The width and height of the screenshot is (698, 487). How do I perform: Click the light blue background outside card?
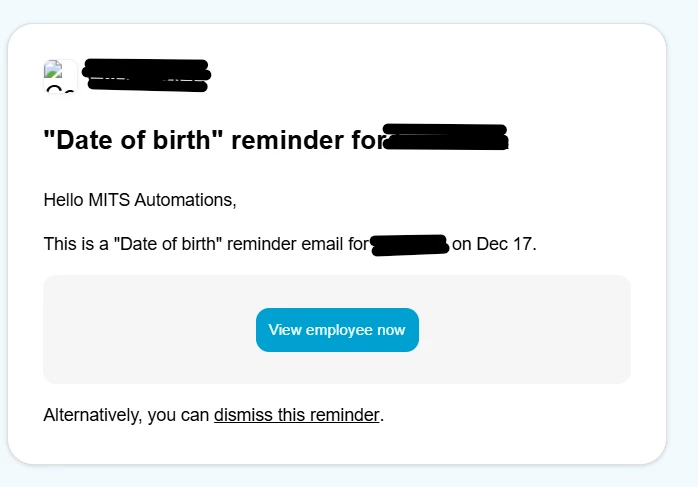[x=683, y=250]
